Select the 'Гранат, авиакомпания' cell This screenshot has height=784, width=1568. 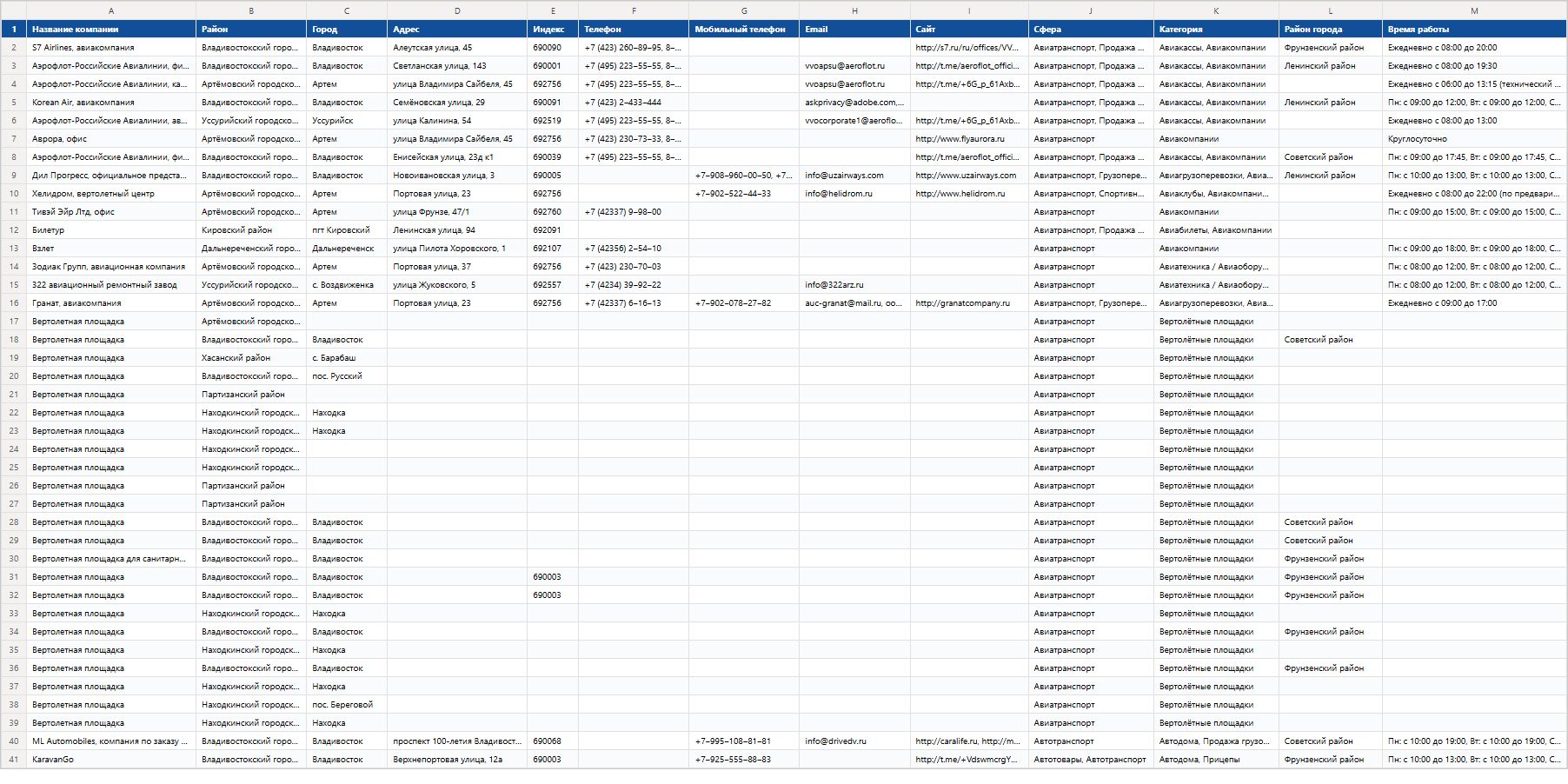111,303
